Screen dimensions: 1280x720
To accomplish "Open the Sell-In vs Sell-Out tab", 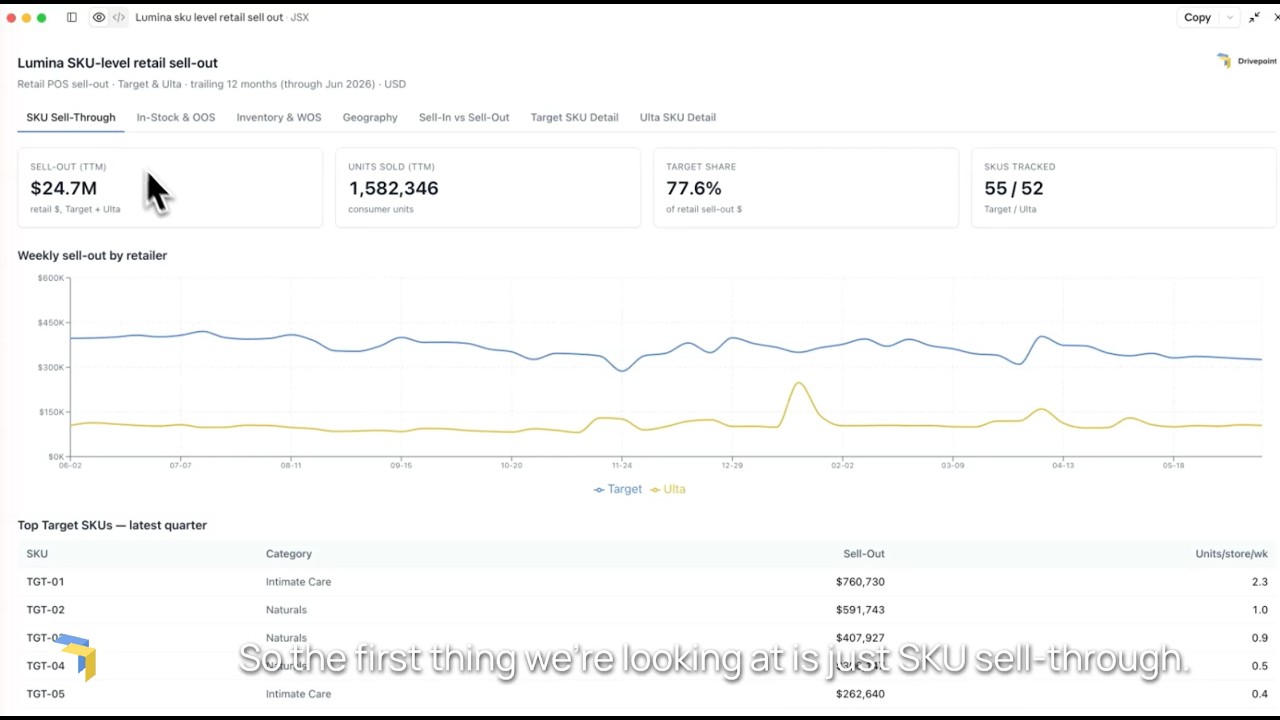I will coord(464,117).
